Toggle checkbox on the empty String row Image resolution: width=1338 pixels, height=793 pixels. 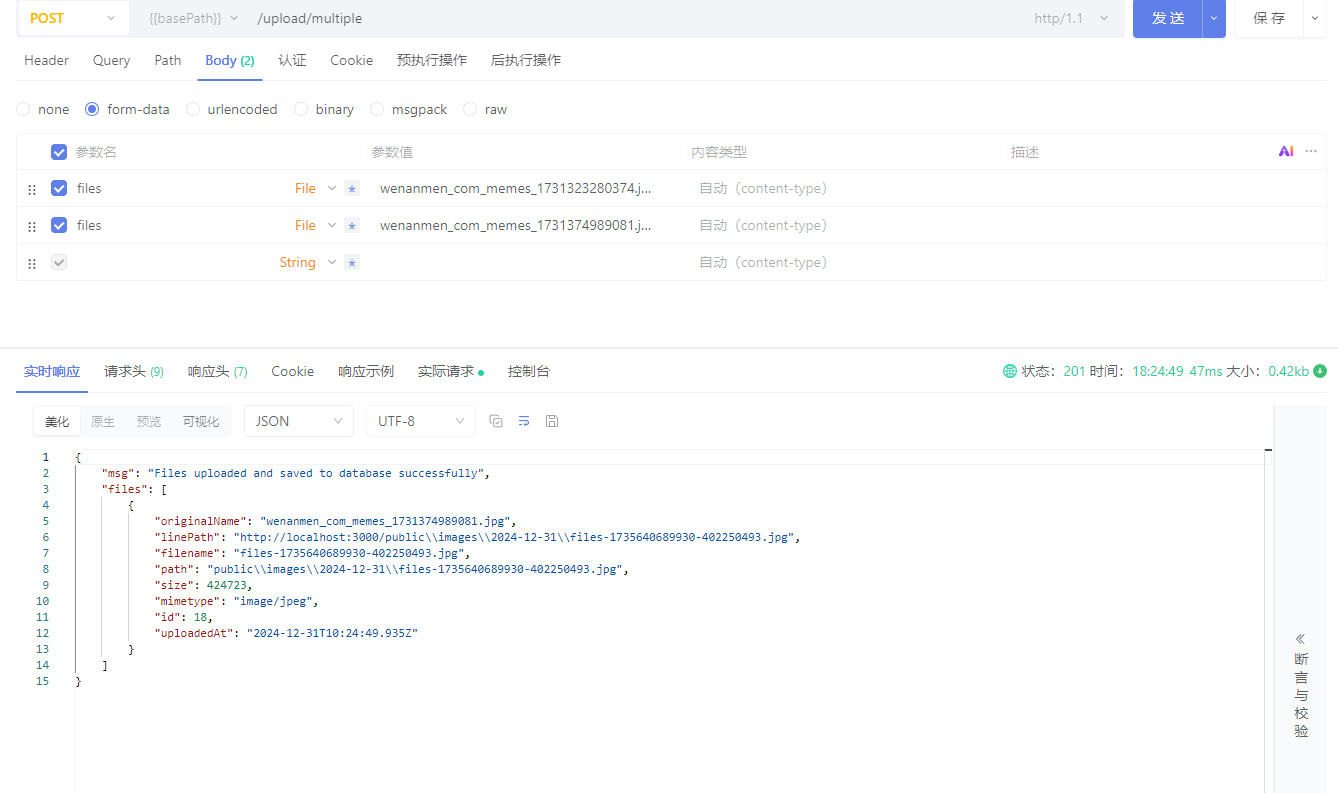tap(59, 262)
